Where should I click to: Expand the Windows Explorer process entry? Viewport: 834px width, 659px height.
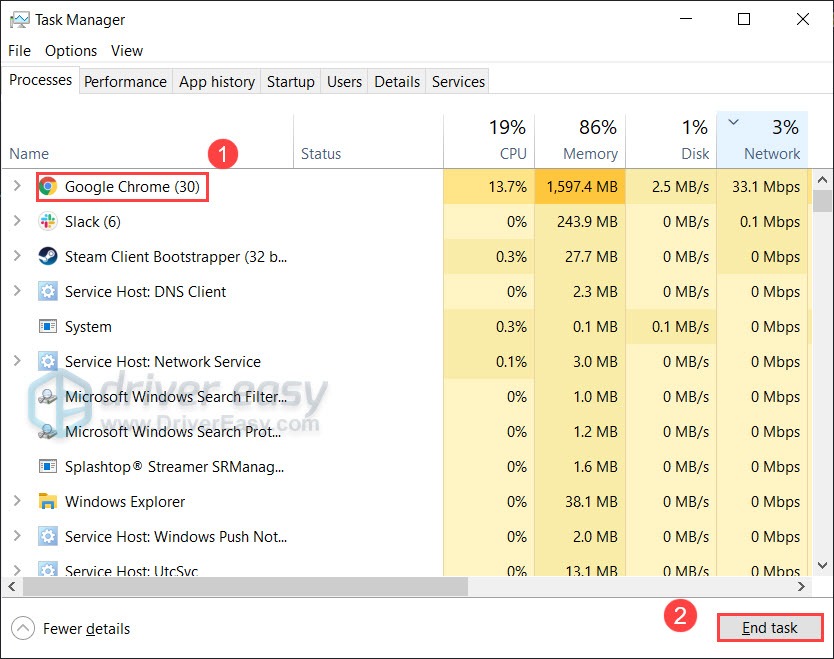click(17, 501)
